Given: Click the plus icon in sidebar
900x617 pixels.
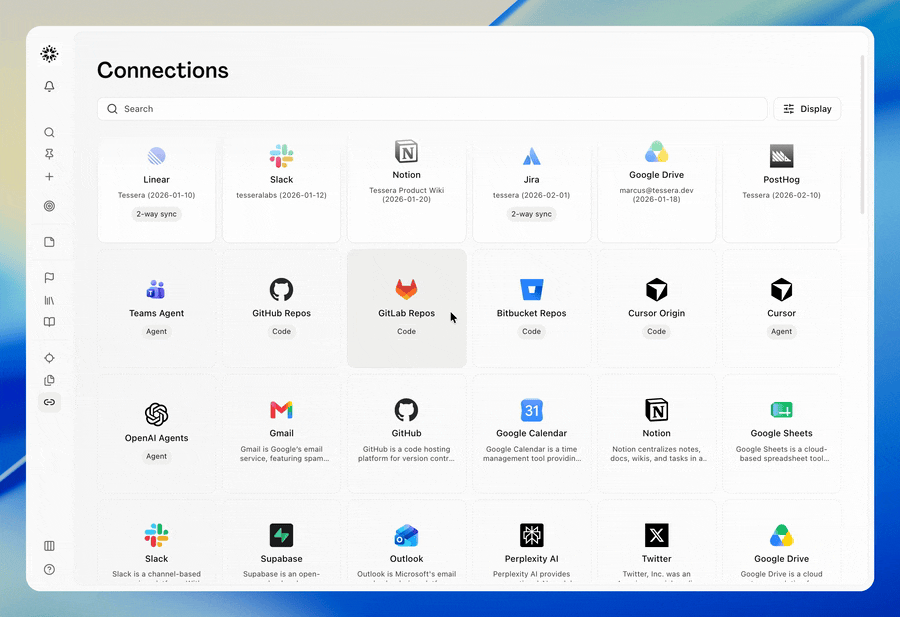Looking at the screenshot, I should coord(49,177).
